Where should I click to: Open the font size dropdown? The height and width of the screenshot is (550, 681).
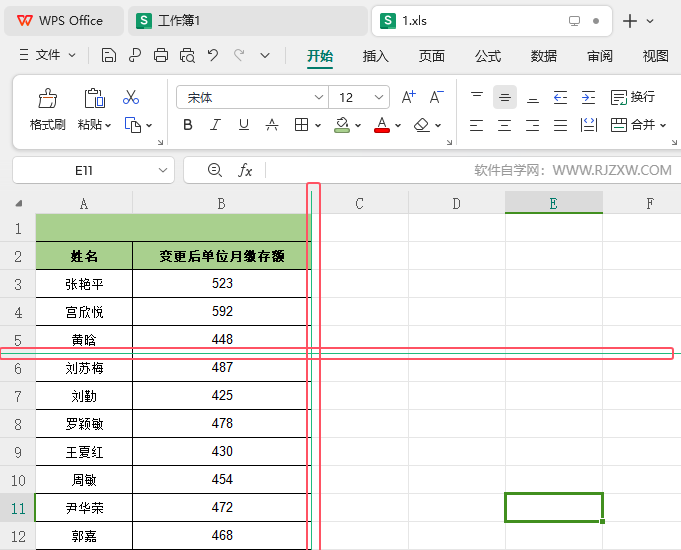click(379, 97)
